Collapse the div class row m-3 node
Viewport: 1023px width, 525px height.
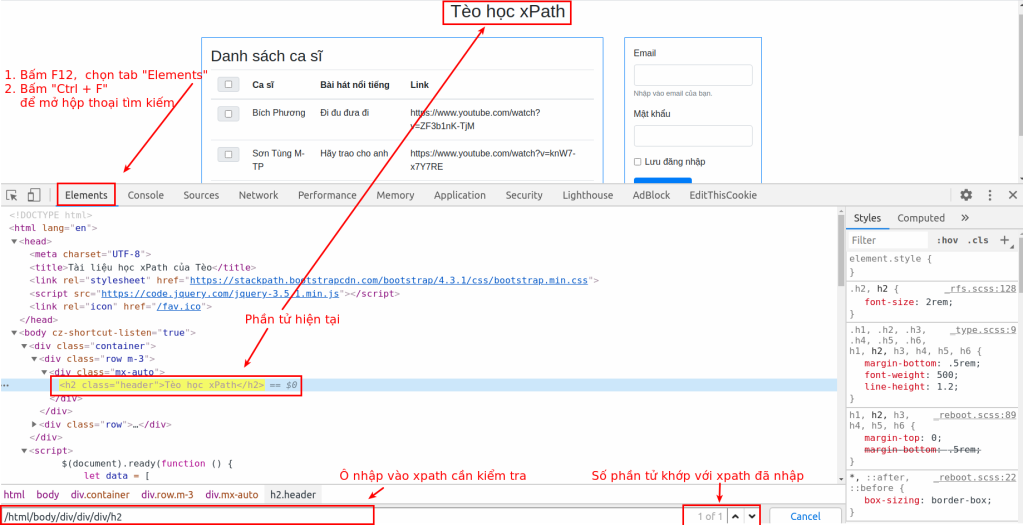[x=35, y=359]
